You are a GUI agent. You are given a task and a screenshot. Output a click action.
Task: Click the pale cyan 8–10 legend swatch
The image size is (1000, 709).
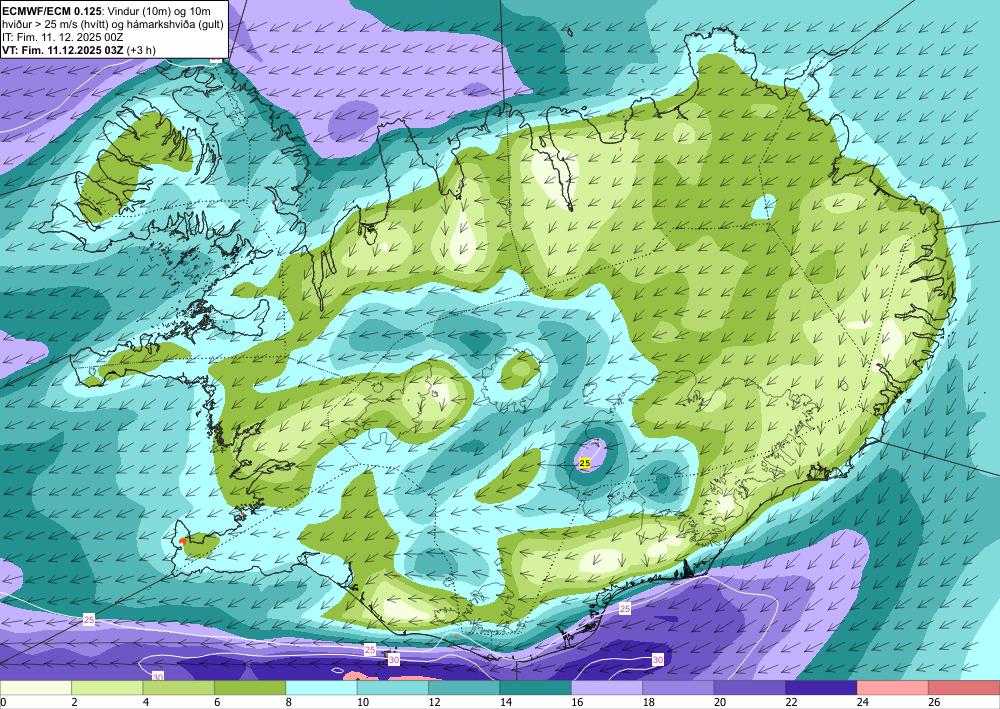click(321, 688)
